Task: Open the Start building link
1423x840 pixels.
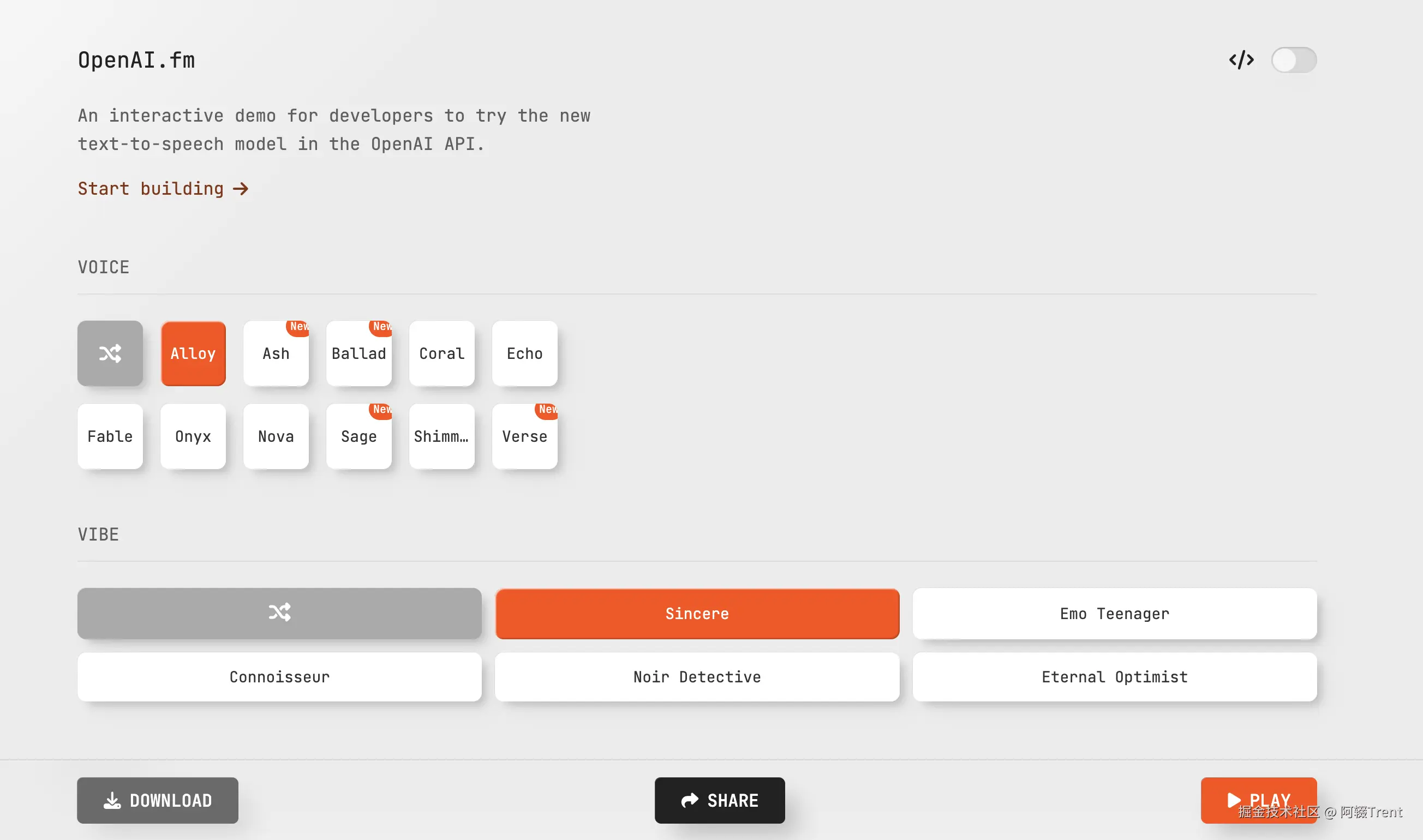Action: [x=163, y=189]
